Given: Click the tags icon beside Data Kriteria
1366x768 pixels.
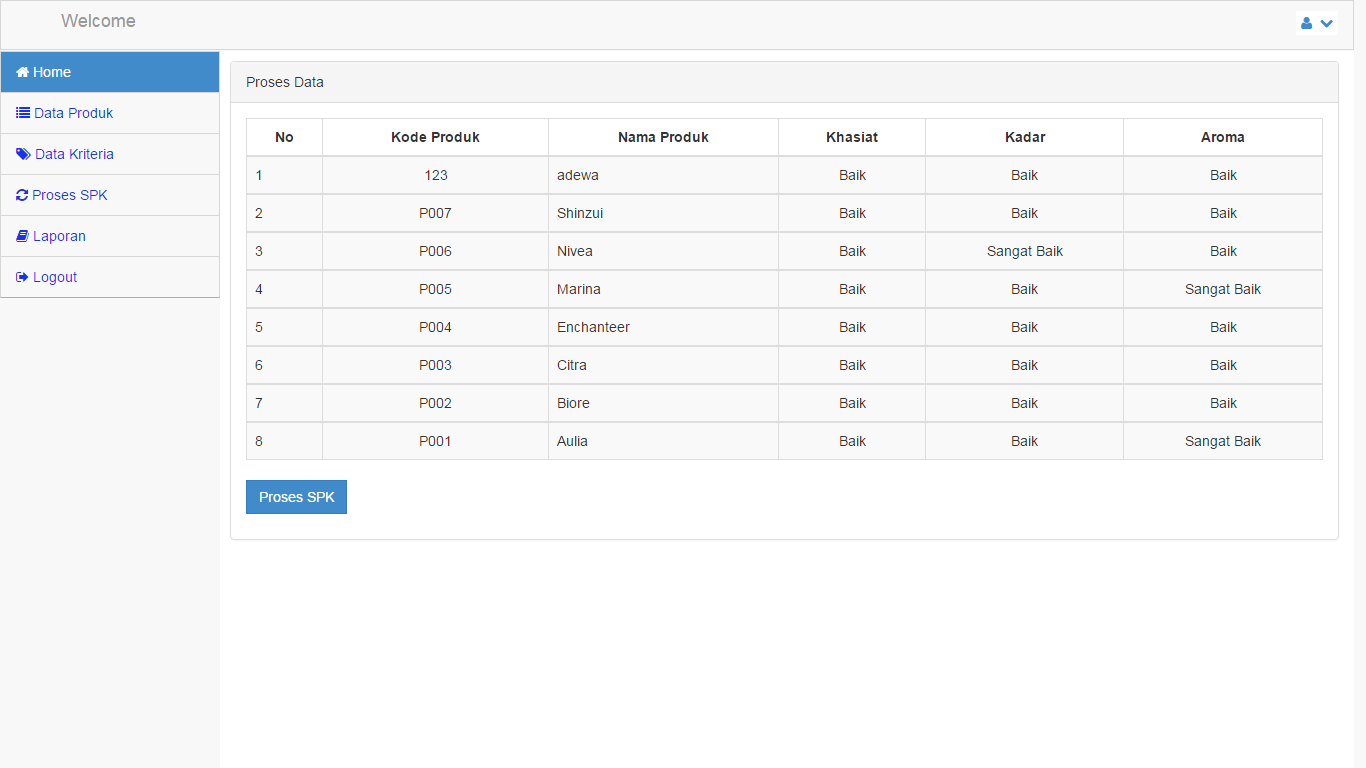Looking at the screenshot, I should (23, 154).
